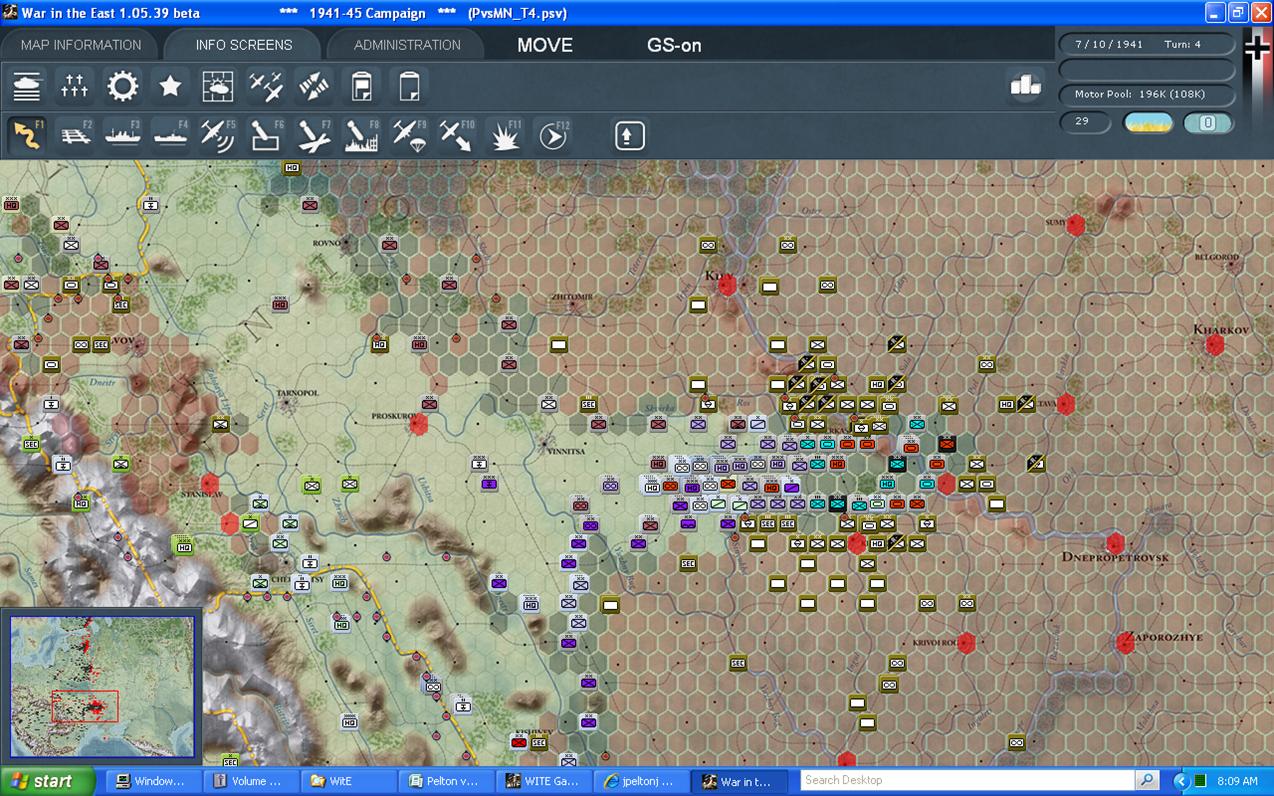This screenshot has width=1274, height=796.
Task: Switch to the Volume... taskbar item
Action: (251, 781)
